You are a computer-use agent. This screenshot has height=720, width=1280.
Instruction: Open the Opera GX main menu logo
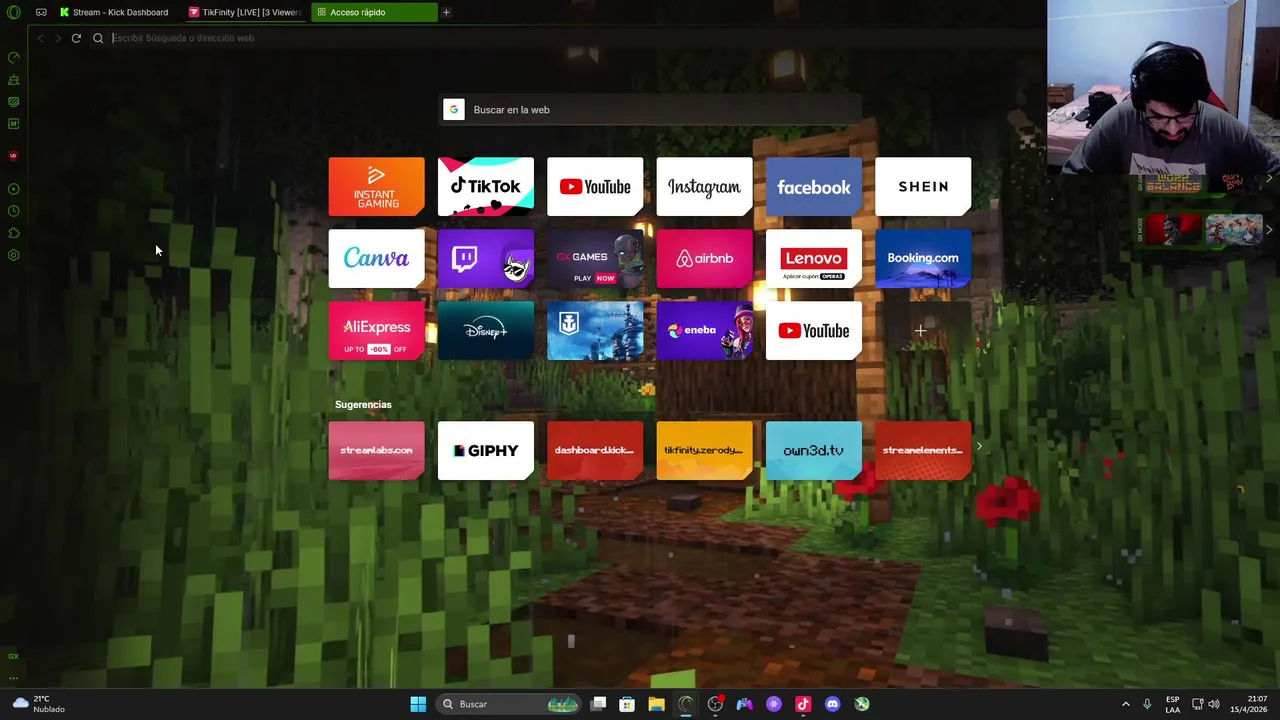click(x=14, y=12)
